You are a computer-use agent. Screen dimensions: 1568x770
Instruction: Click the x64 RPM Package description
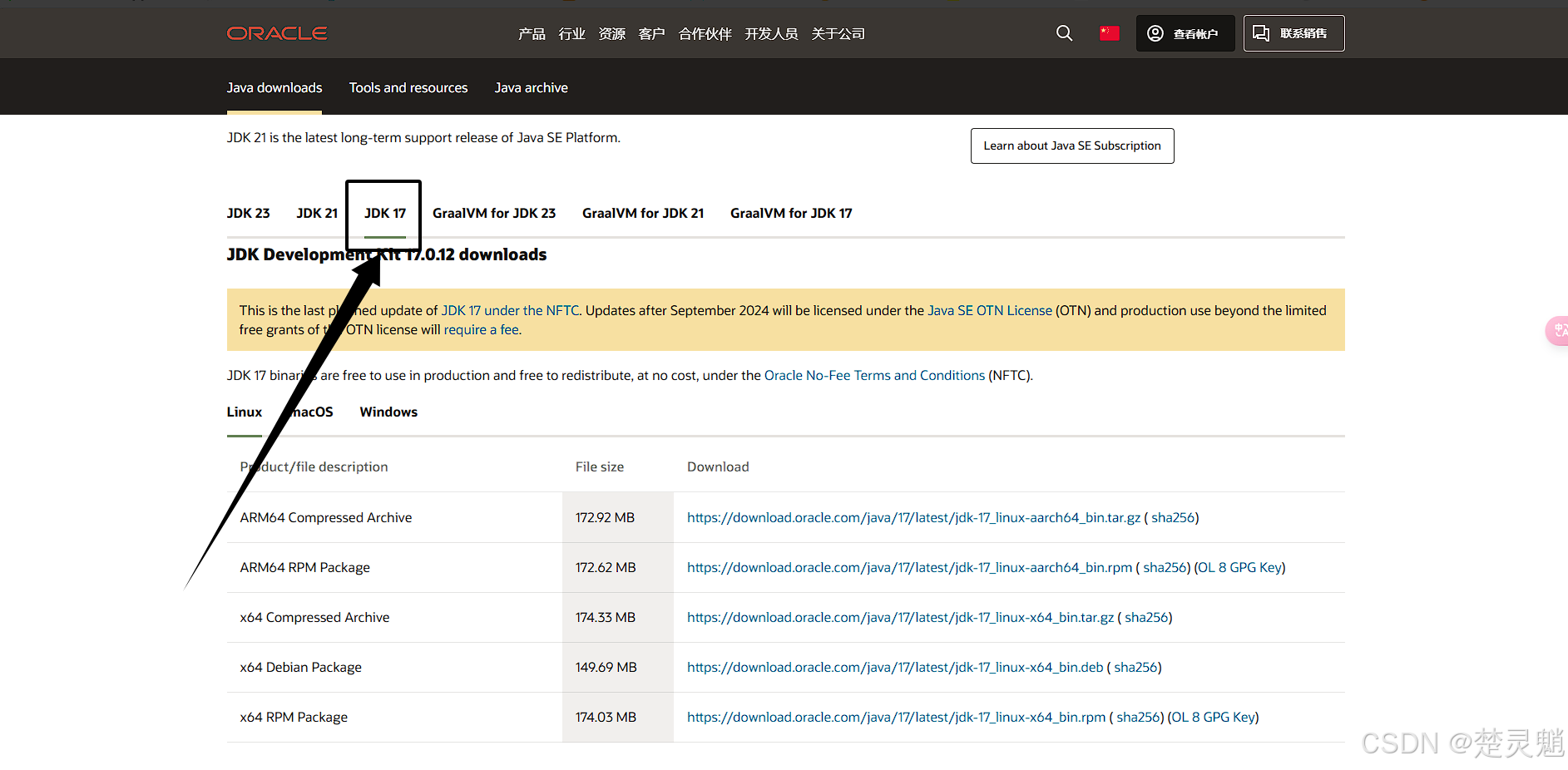click(x=294, y=717)
